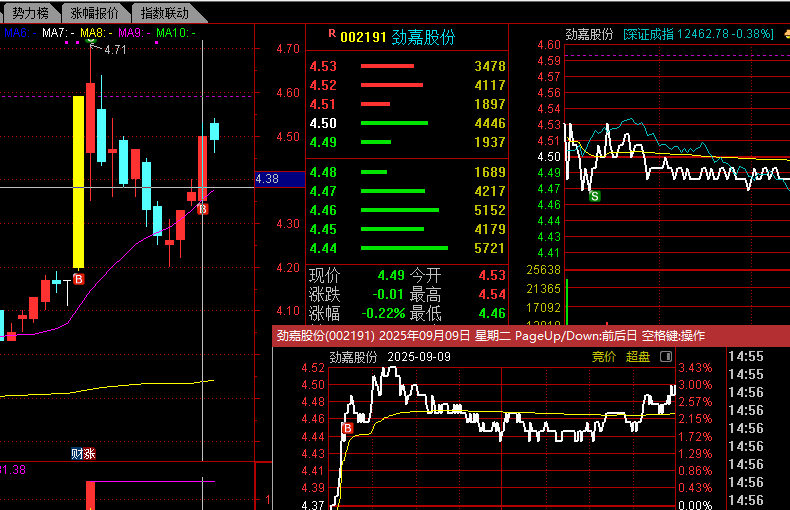Click the red B marker in the 2025-09-09 popup chart
The height and width of the screenshot is (510, 790).
point(348,428)
